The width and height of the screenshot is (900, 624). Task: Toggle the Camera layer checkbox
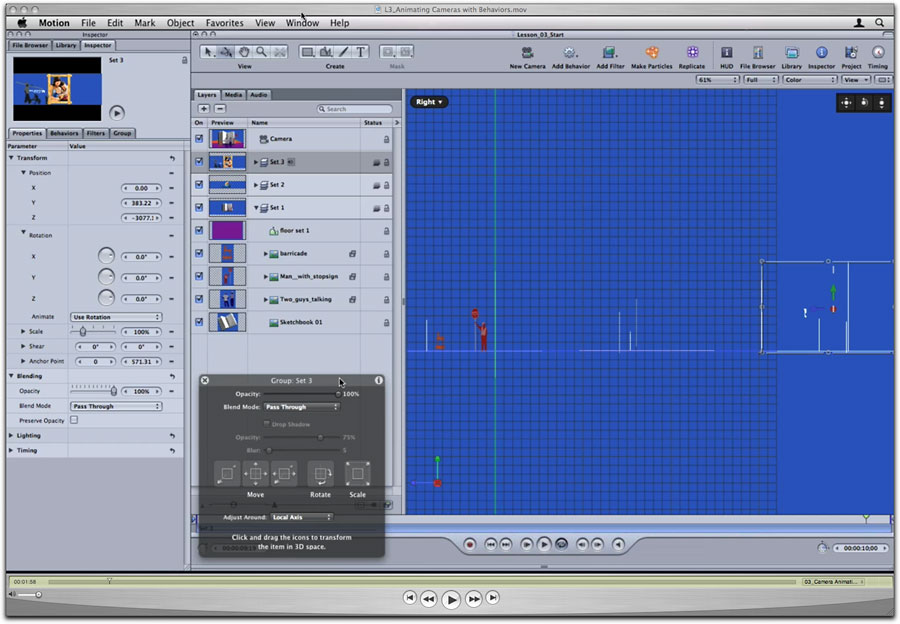pos(199,139)
